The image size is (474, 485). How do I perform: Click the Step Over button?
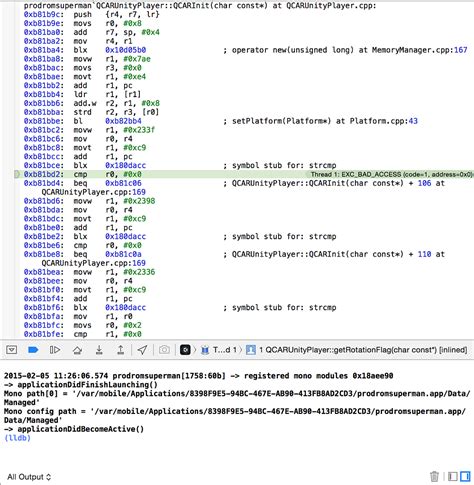tap(77, 350)
